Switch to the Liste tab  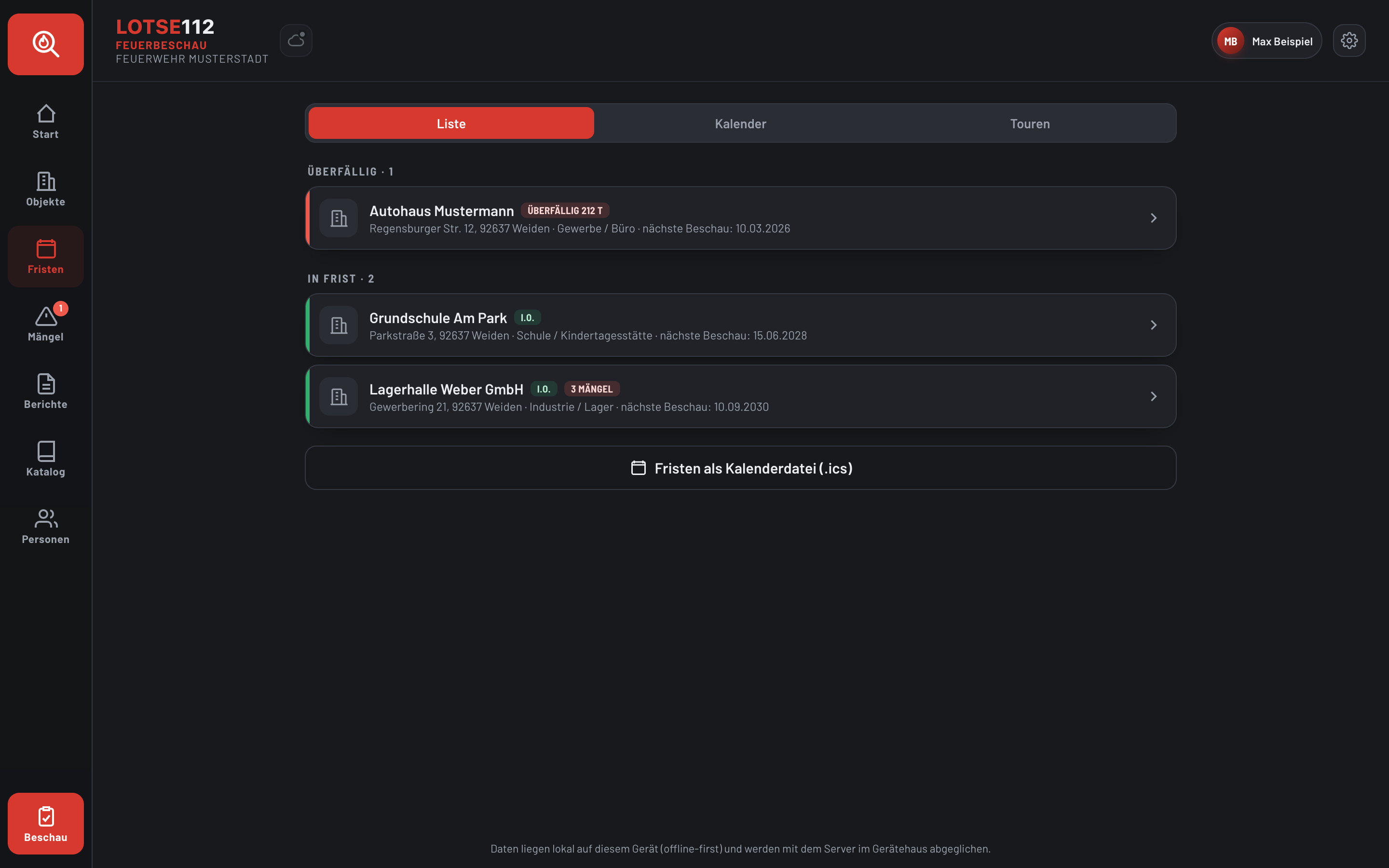(x=451, y=123)
